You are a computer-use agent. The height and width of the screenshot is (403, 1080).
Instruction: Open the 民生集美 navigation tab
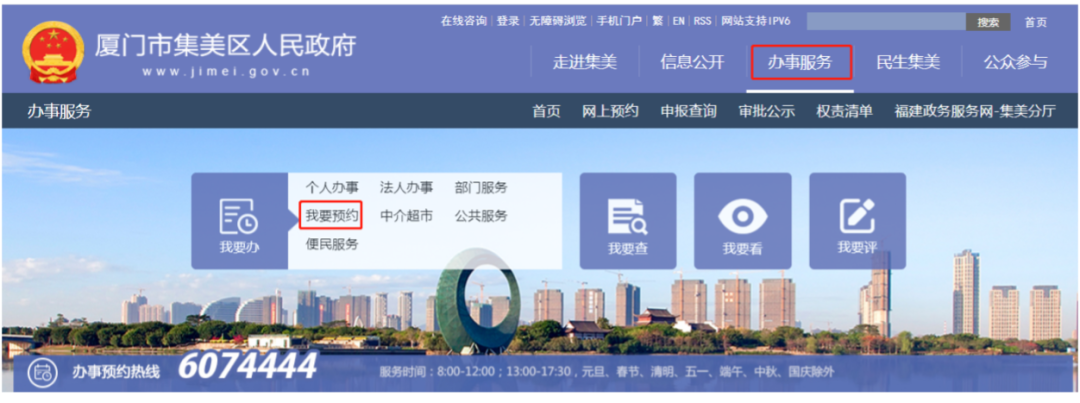click(x=908, y=62)
